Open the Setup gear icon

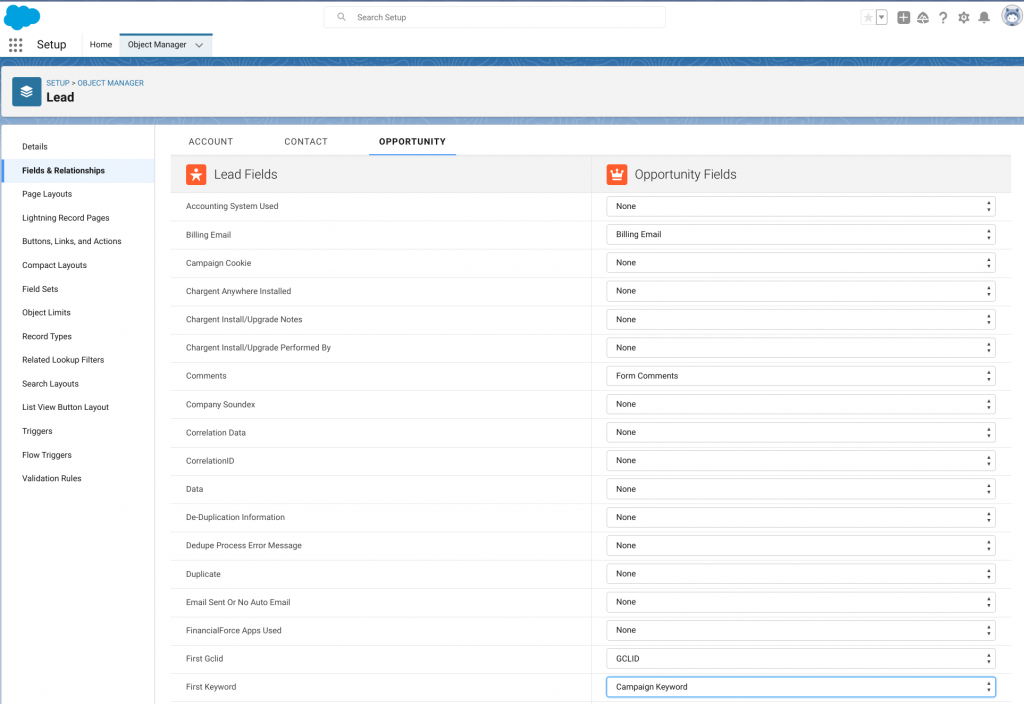click(x=964, y=17)
